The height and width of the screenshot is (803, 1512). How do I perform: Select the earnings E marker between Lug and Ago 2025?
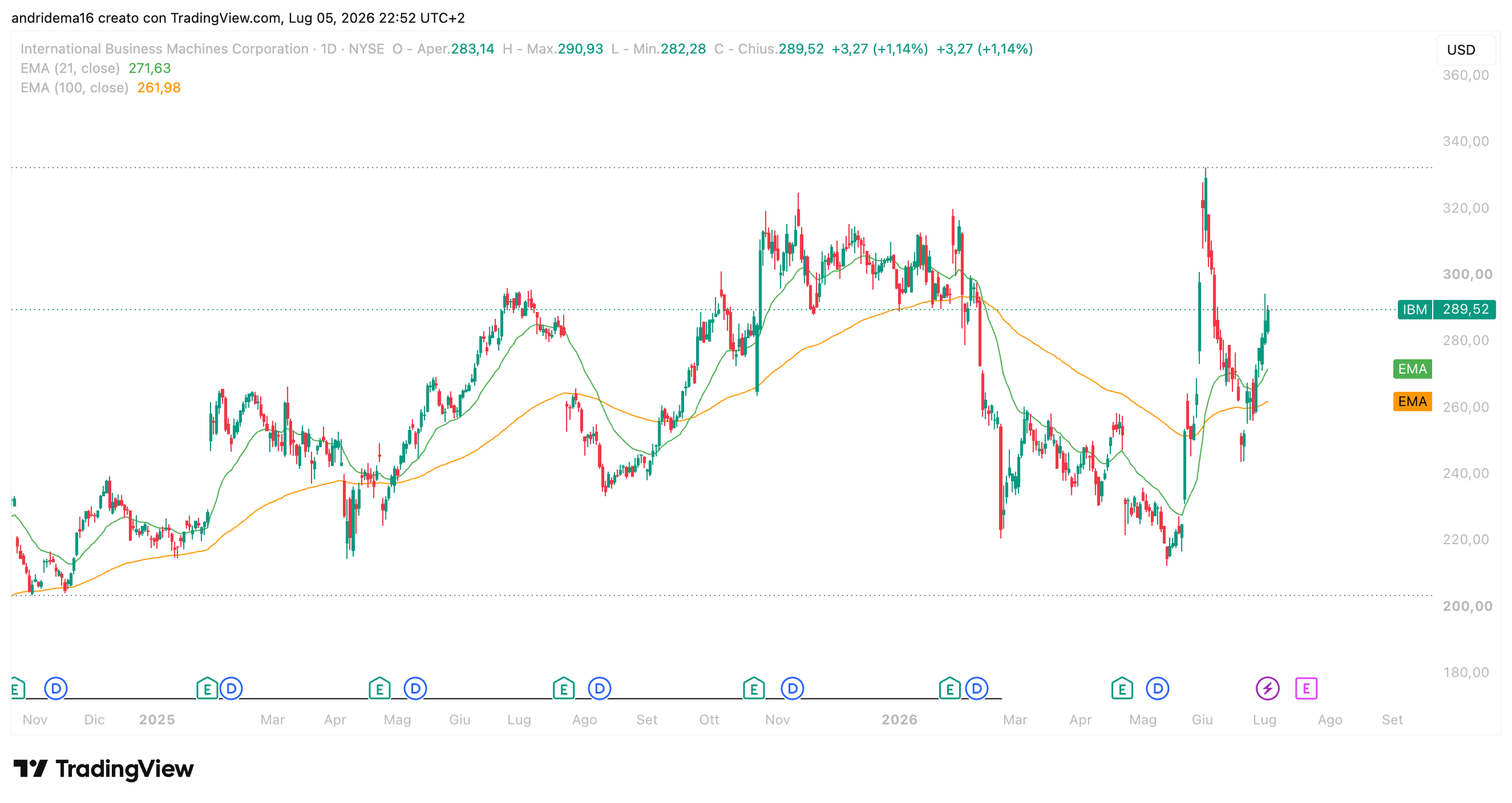[x=564, y=688]
